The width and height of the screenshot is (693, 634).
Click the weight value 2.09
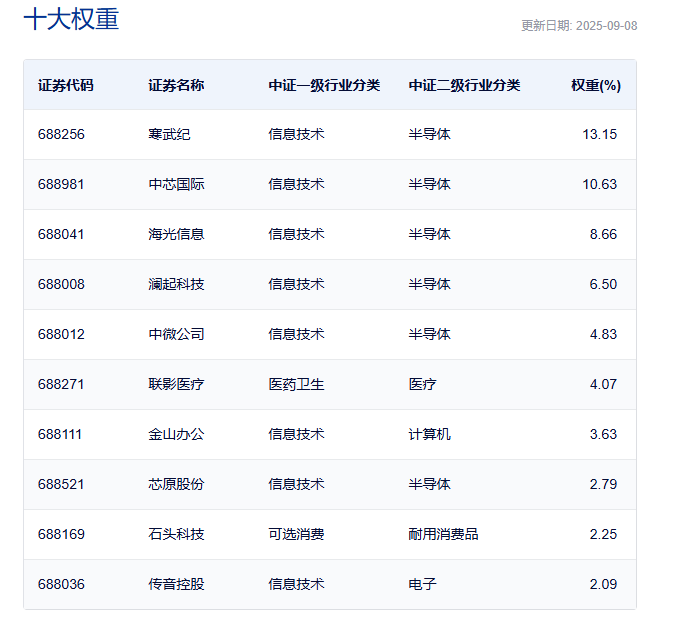(603, 584)
